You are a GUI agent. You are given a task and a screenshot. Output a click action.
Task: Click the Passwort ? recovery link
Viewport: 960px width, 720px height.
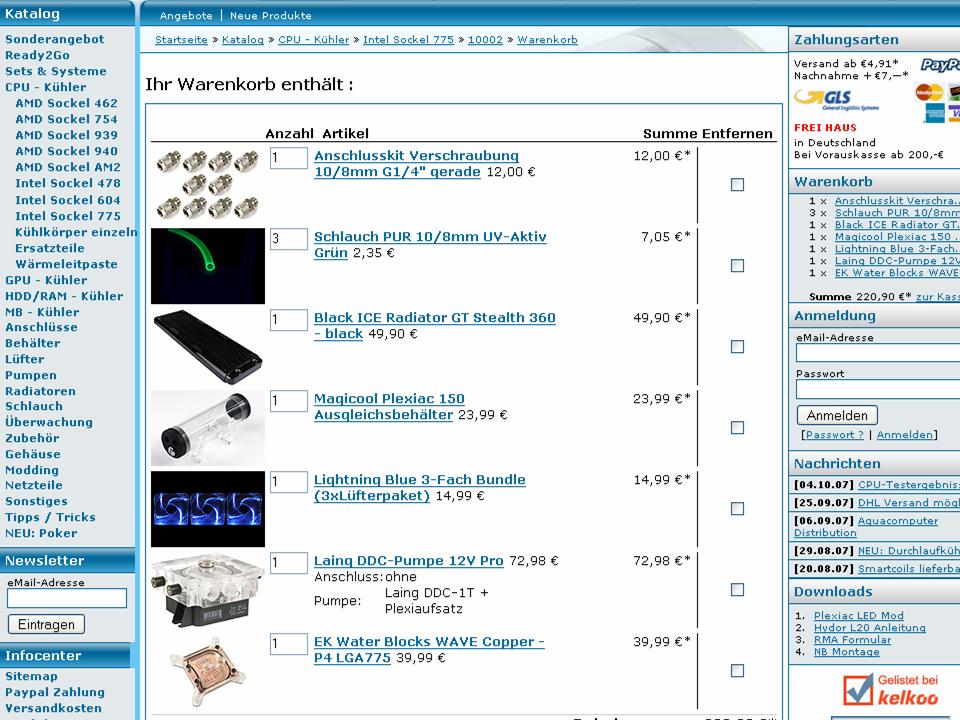pos(834,434)
